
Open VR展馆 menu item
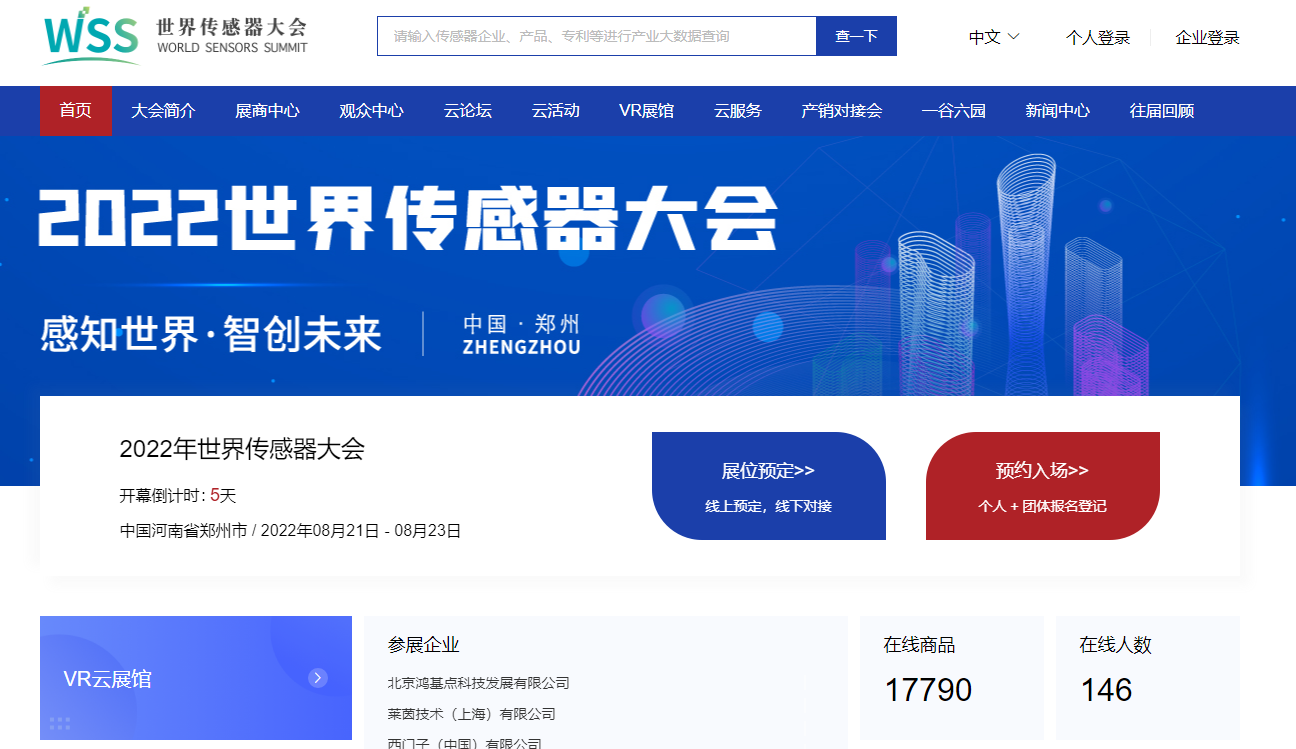pyautogui.click(x=646, y=111)
